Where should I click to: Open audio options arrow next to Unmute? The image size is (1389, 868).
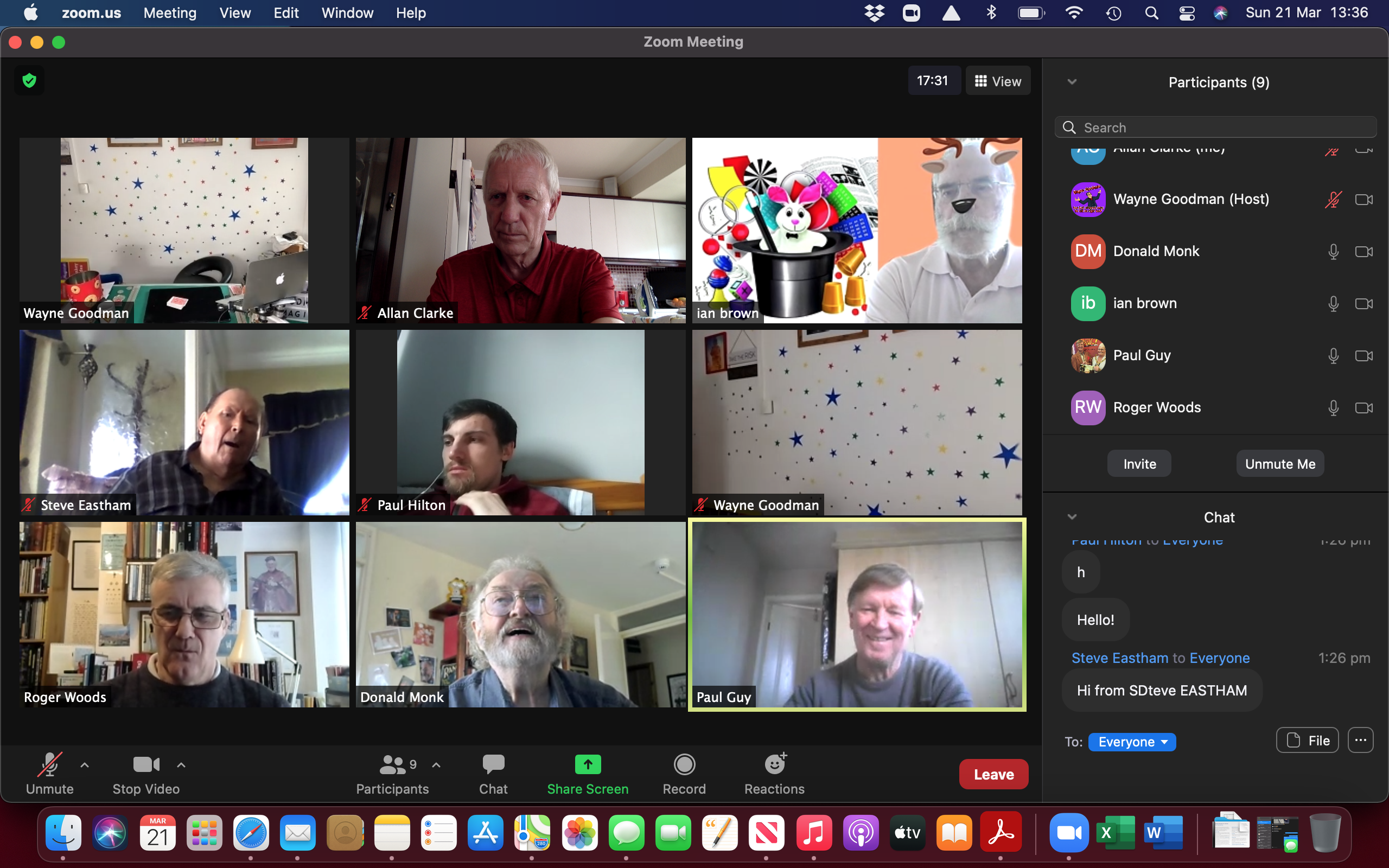(x=85, y=765)
